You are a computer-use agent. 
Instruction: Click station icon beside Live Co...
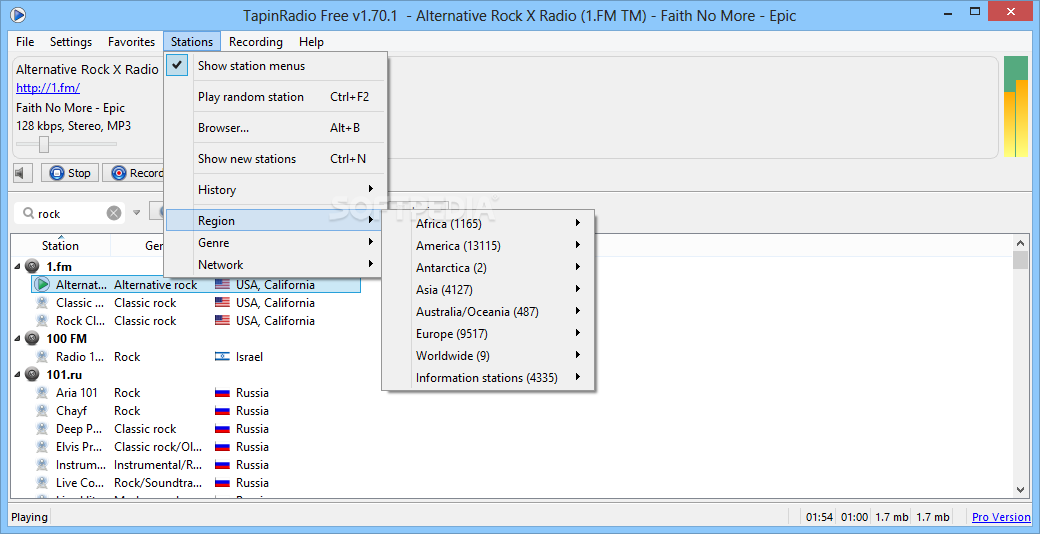point(42,482)
